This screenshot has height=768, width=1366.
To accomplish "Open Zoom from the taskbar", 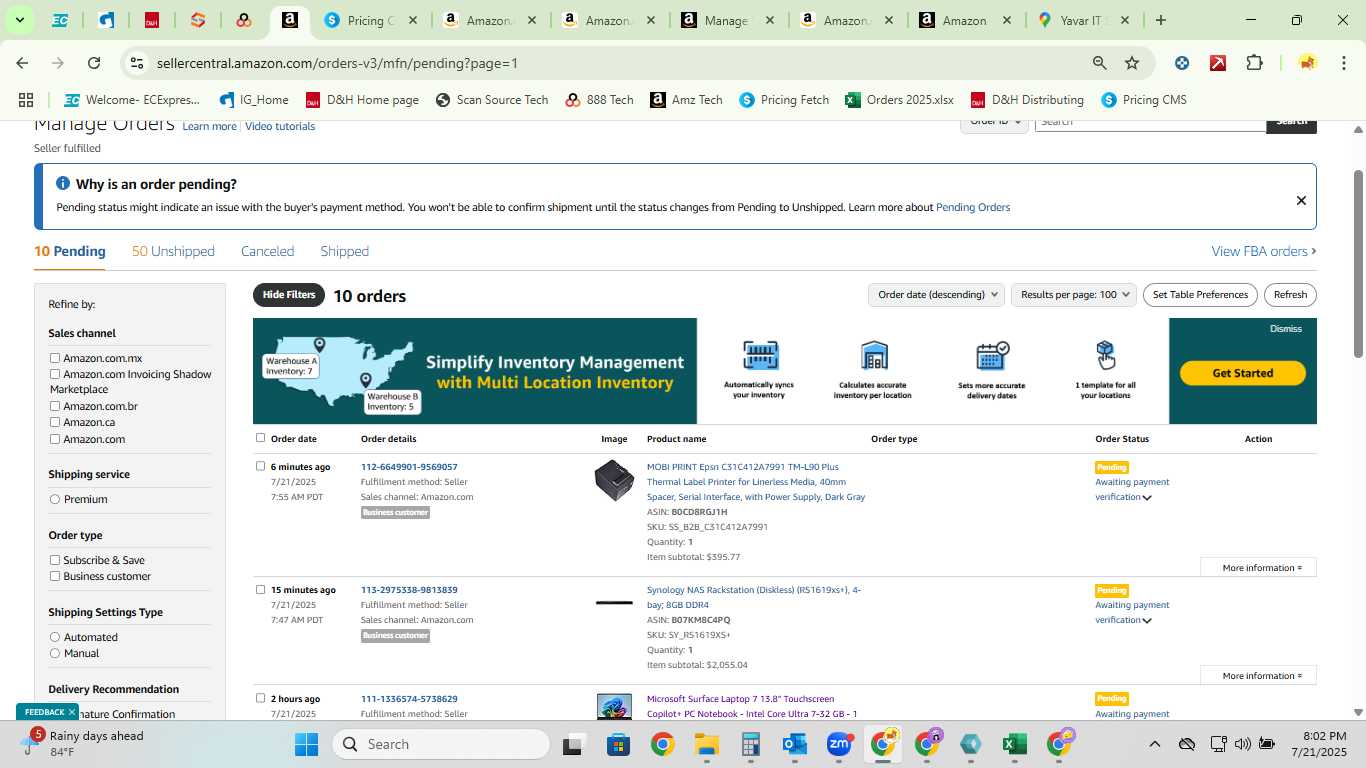I will [x=839, y=744].
